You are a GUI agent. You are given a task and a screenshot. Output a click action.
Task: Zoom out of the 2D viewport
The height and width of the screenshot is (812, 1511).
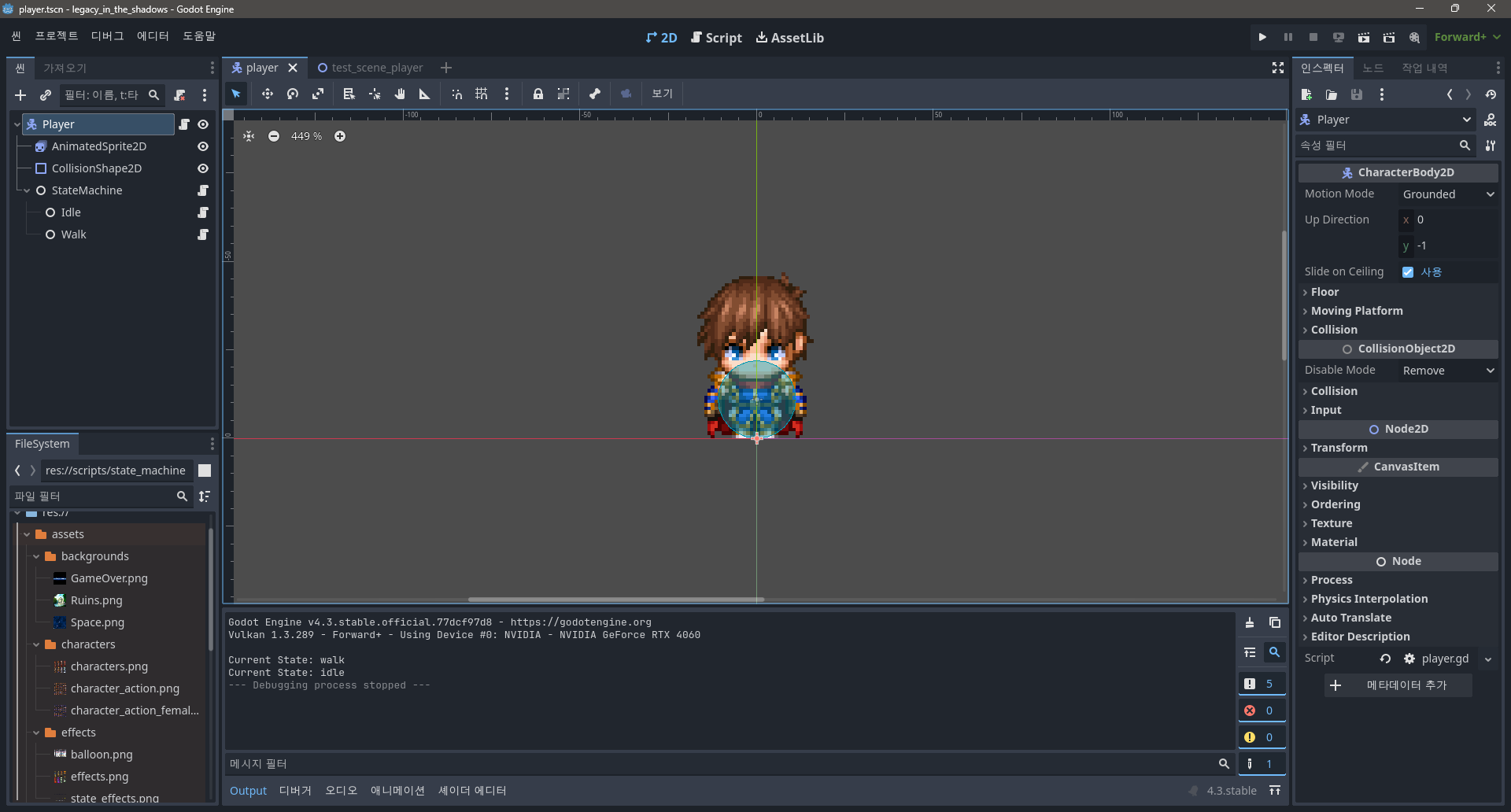click(x=274, y=136)
